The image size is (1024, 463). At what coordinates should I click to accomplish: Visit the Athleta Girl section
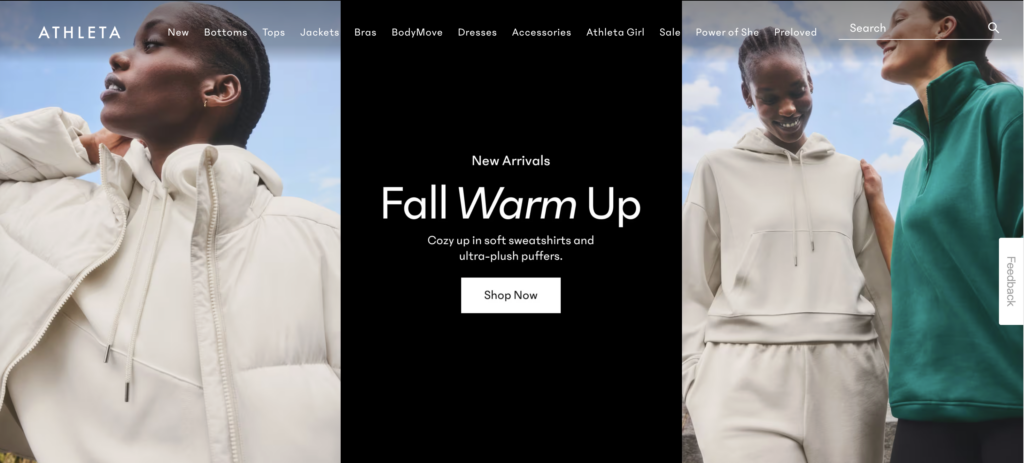point(615,32)
